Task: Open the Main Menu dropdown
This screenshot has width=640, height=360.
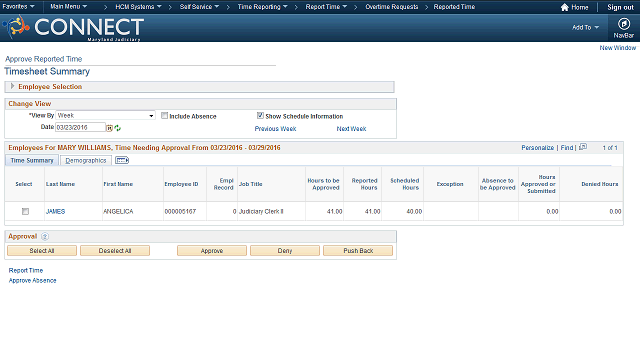Action: tap(69, 7)
